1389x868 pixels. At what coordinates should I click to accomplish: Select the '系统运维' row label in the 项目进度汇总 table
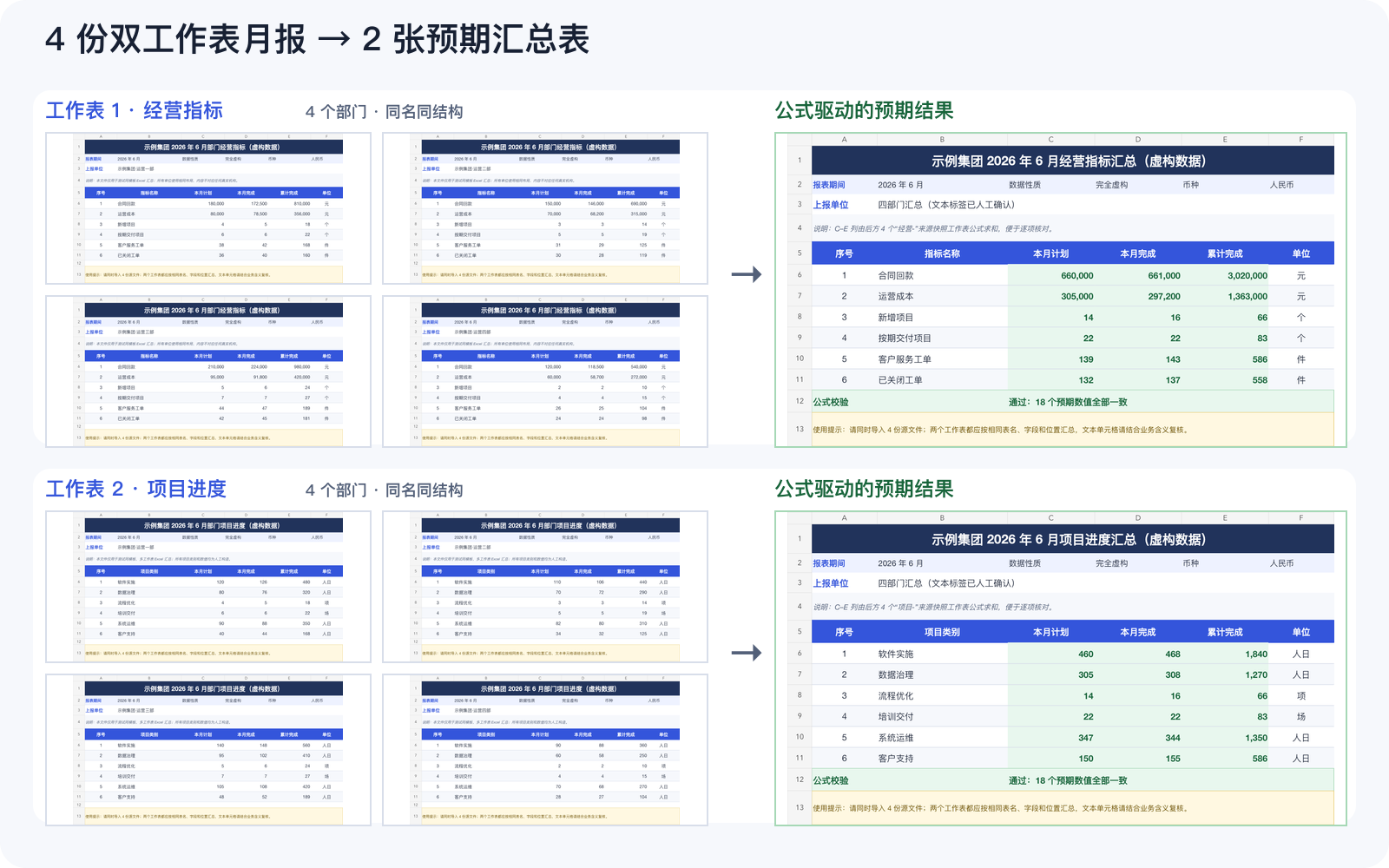point(896,737)
